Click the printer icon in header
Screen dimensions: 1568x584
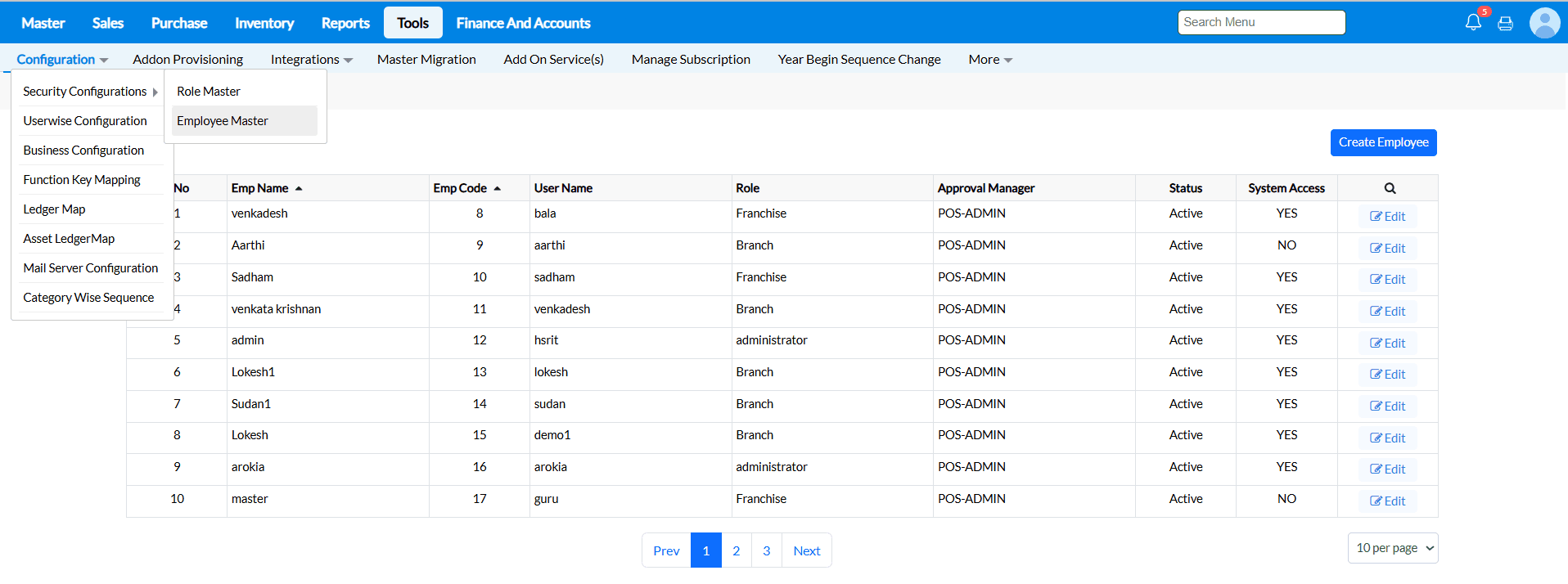click(x=1505, y=23)
